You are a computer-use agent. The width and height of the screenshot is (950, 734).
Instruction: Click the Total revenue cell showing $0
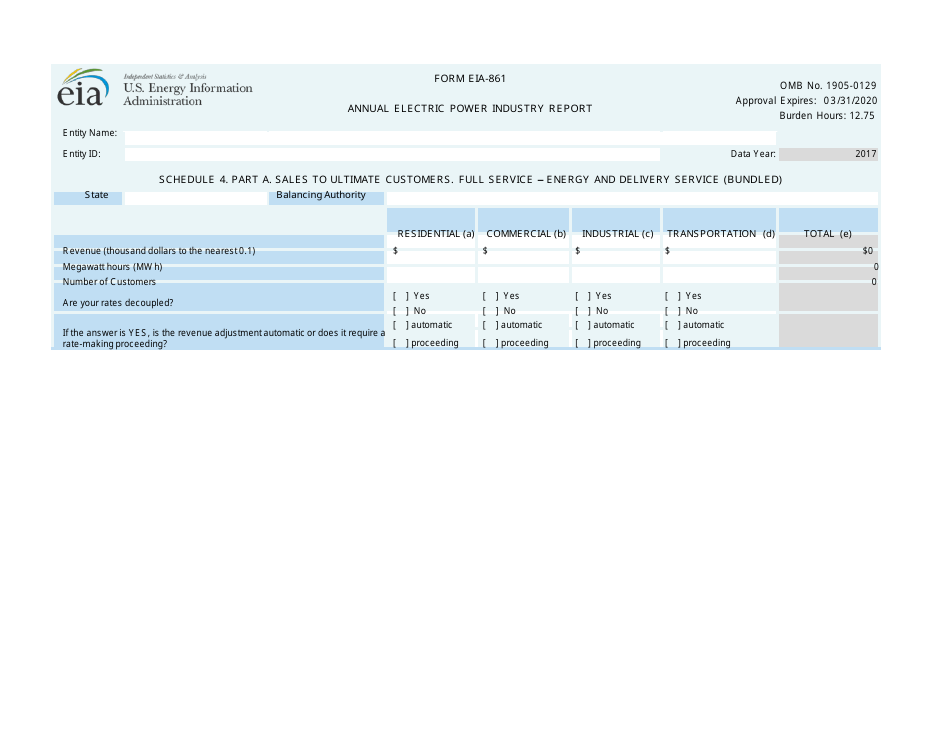[x=828, y=251]
